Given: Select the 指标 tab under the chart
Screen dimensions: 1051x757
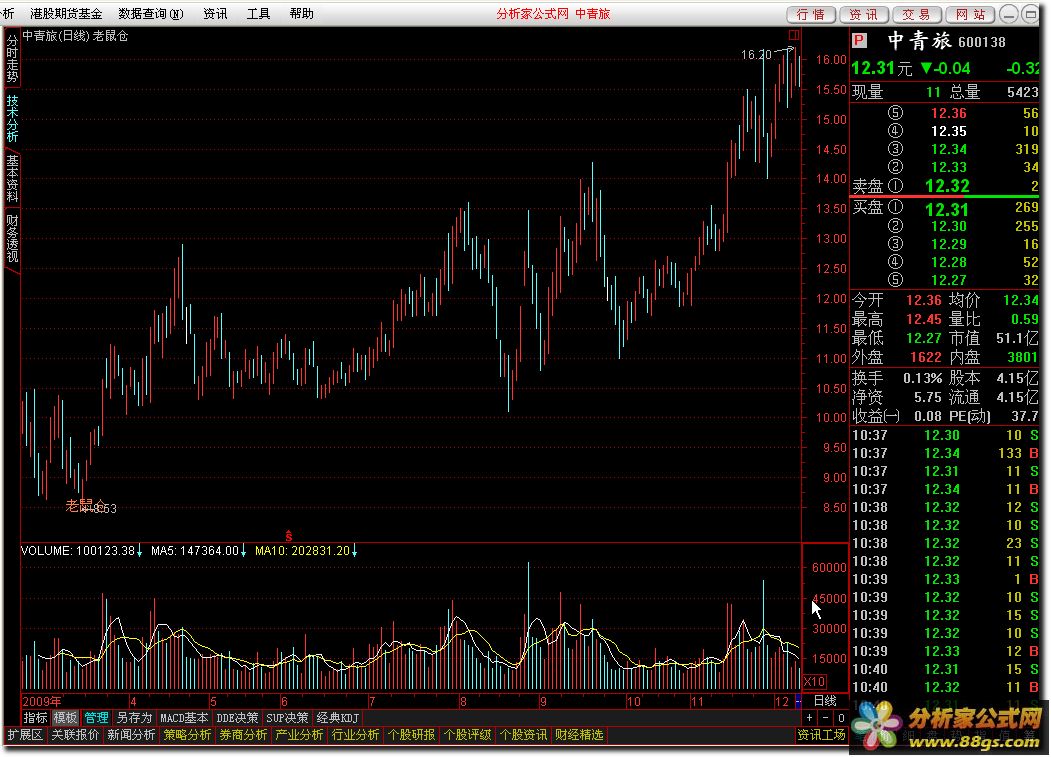Looking at the screenshot, I should click(36, 718).
